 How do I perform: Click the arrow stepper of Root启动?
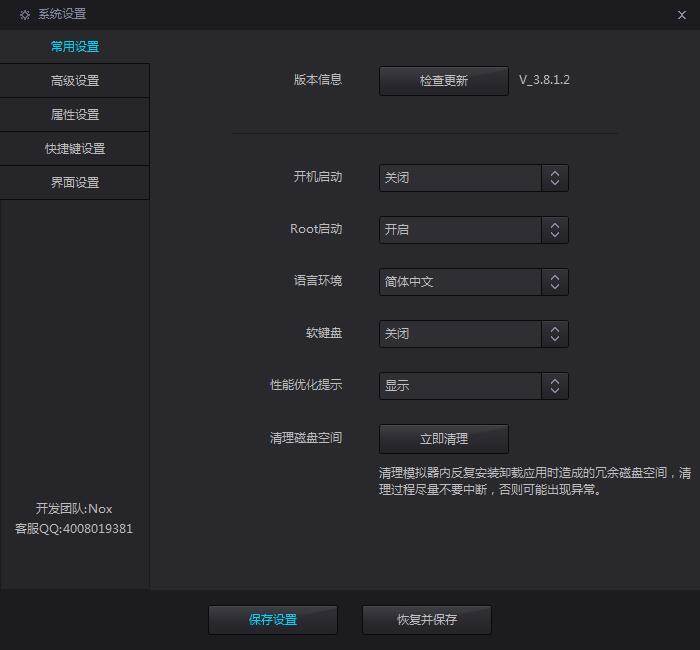pos(555,230)
